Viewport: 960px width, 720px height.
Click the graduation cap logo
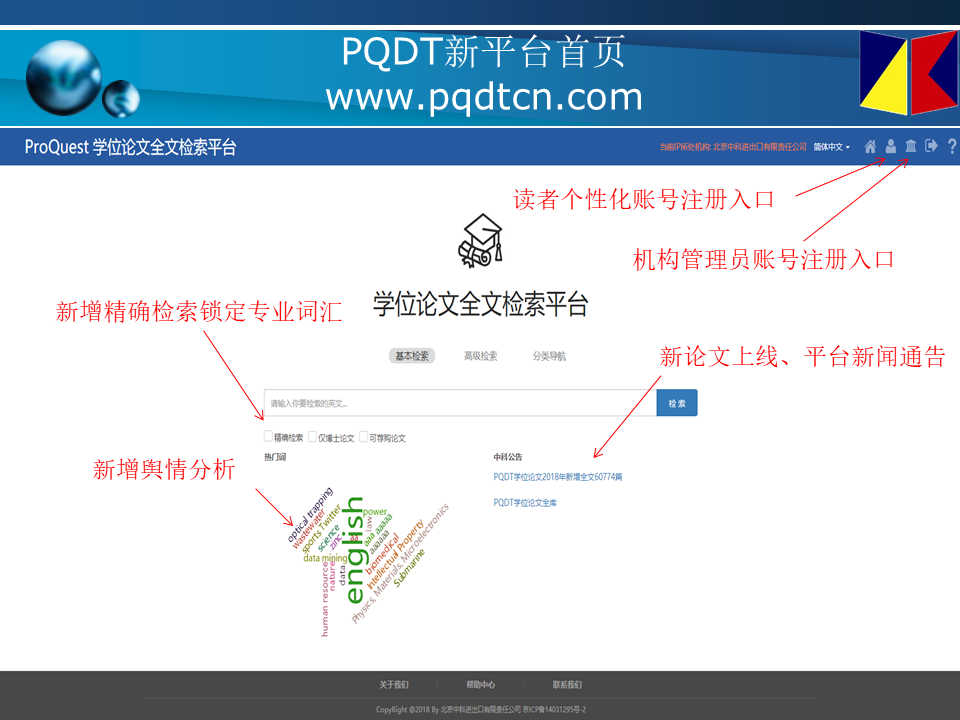(480, 241)
